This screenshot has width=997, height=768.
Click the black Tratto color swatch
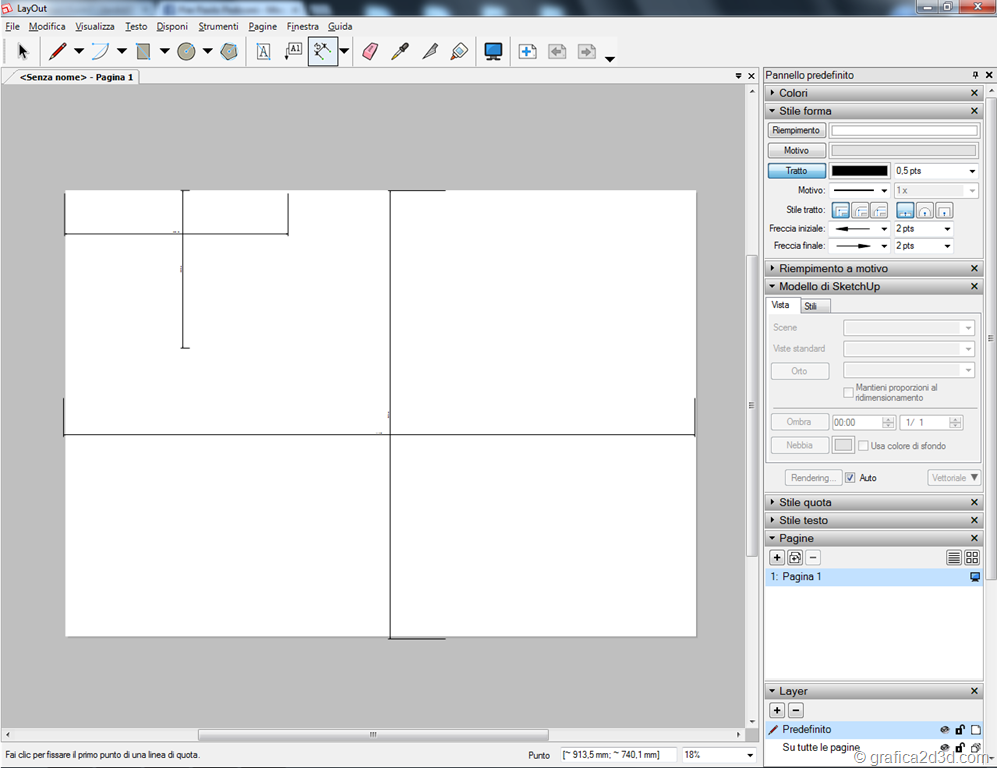point(859,171)
